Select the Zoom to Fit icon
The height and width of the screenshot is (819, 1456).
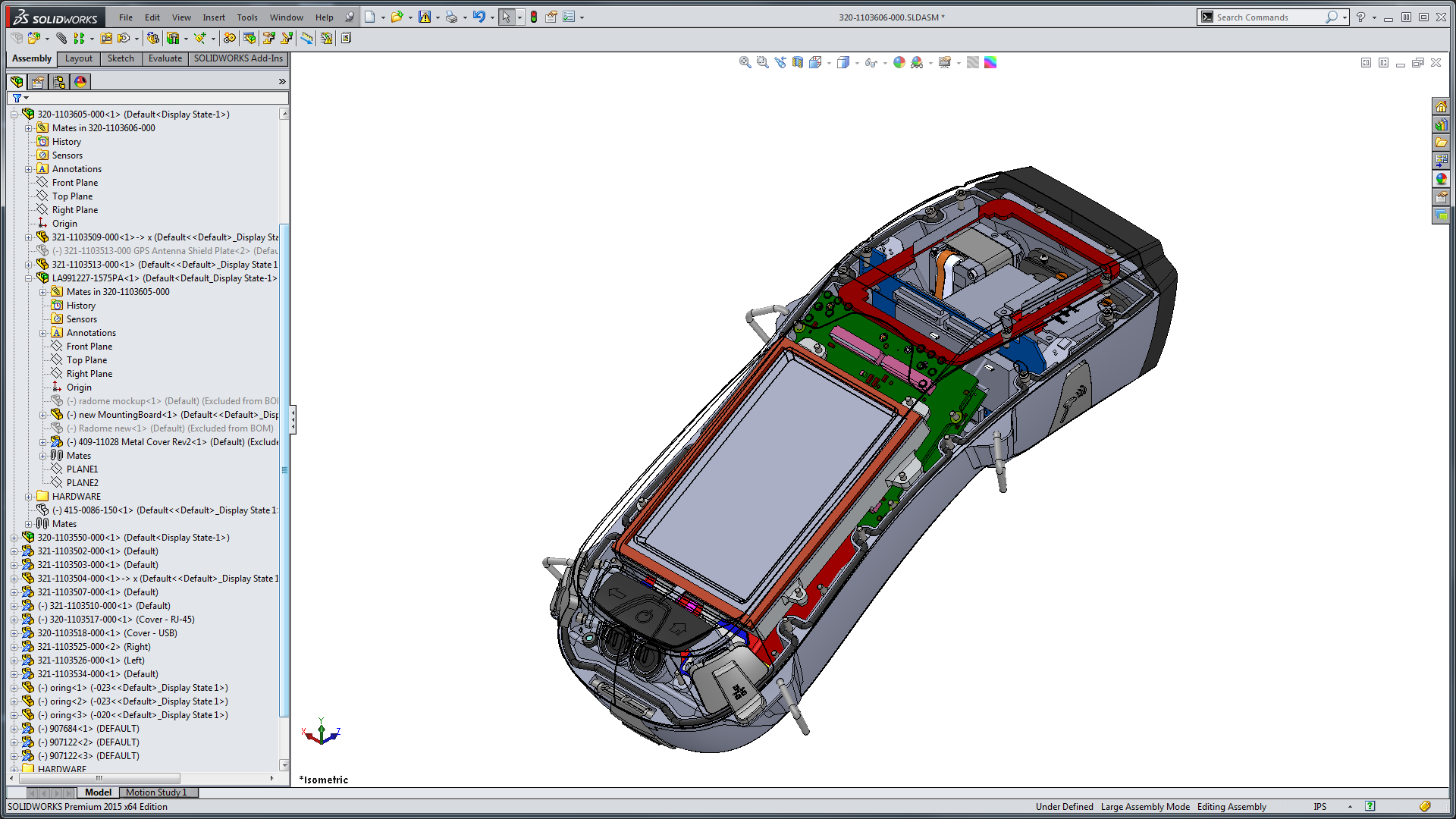[x=745, y=62]
